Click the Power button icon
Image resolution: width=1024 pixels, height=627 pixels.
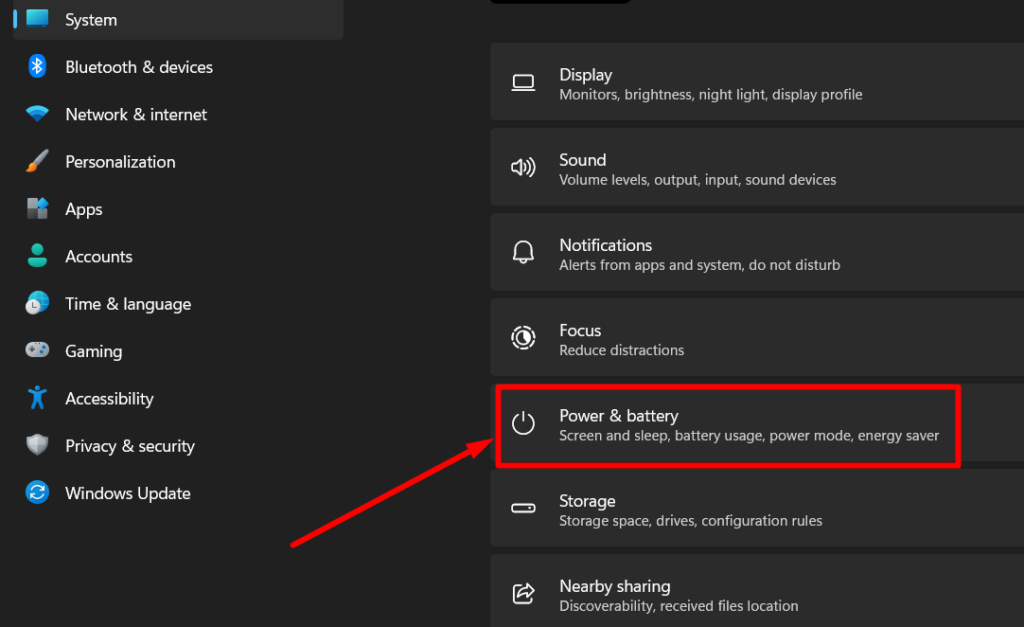tap(523, 423)
